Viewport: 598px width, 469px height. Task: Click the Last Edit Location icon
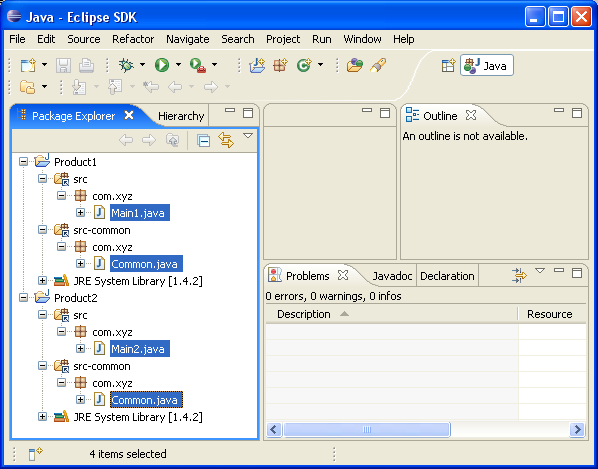coord(151,87)
